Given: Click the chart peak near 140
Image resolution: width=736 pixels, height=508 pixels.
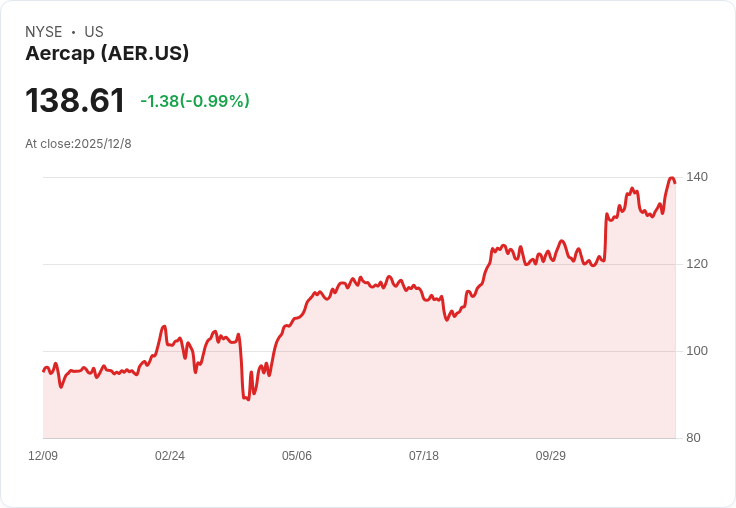Looking at the screenshot, I should (x=671, y=178).
